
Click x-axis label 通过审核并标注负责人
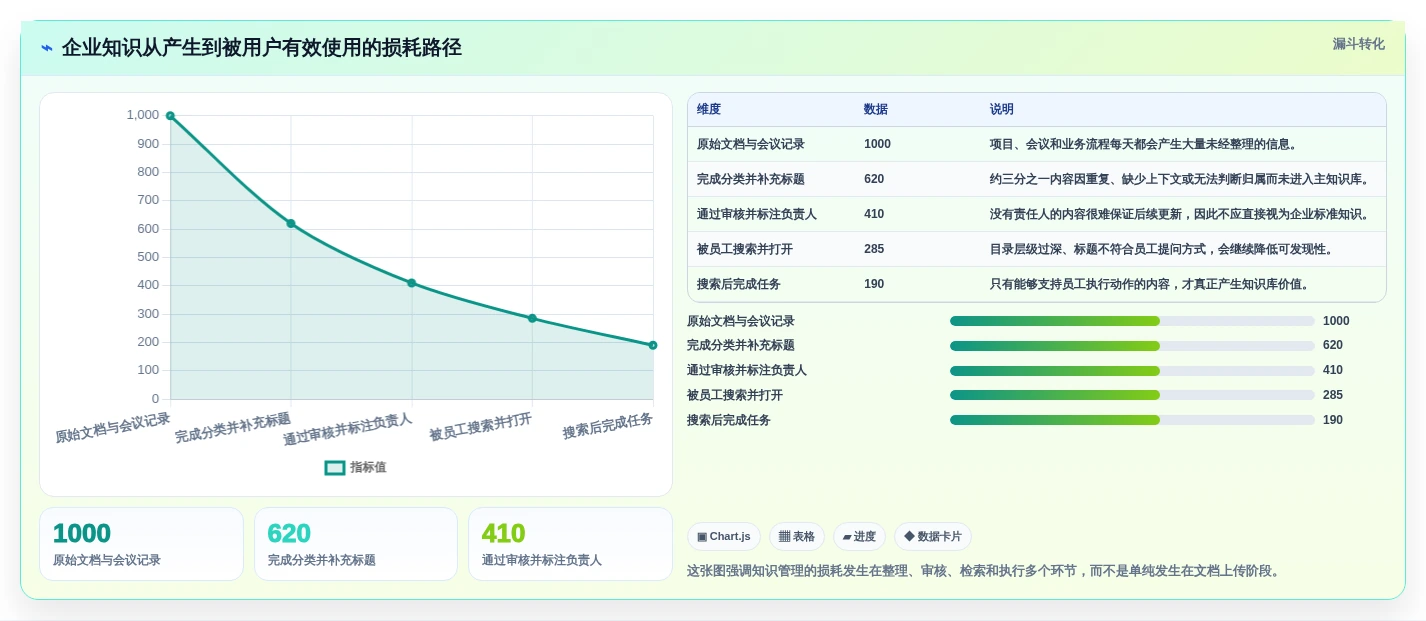click(347, 429)
